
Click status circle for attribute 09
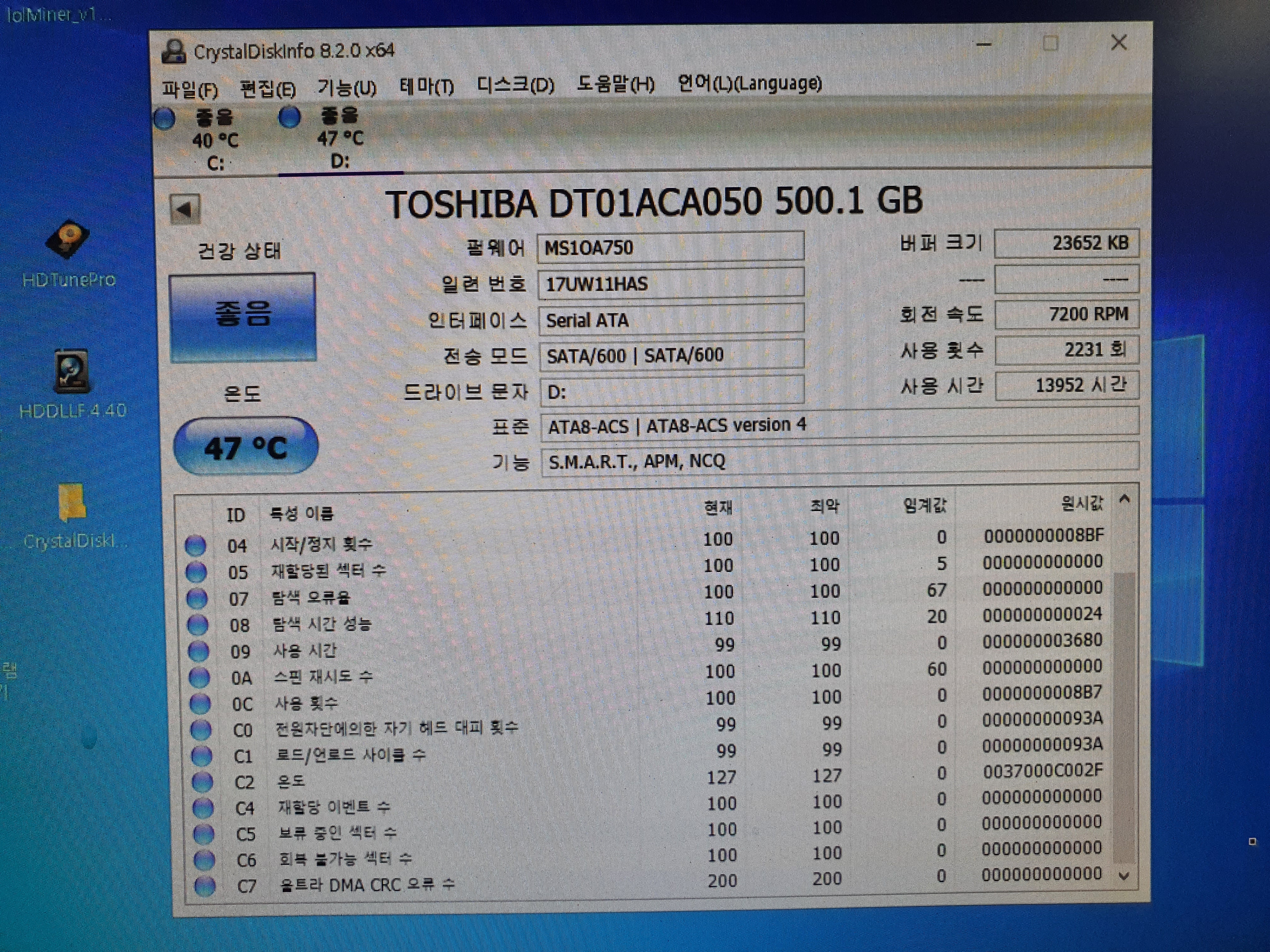click(x=199, y=651)
